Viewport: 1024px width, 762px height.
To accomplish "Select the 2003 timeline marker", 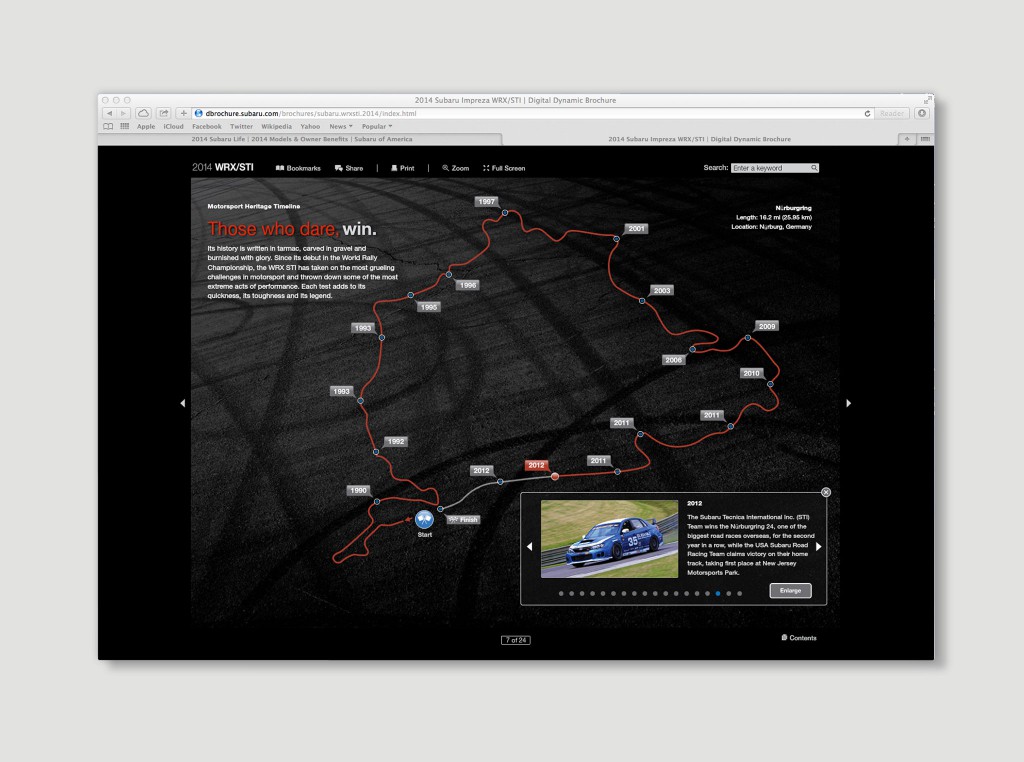I will [x=662, y=291].
